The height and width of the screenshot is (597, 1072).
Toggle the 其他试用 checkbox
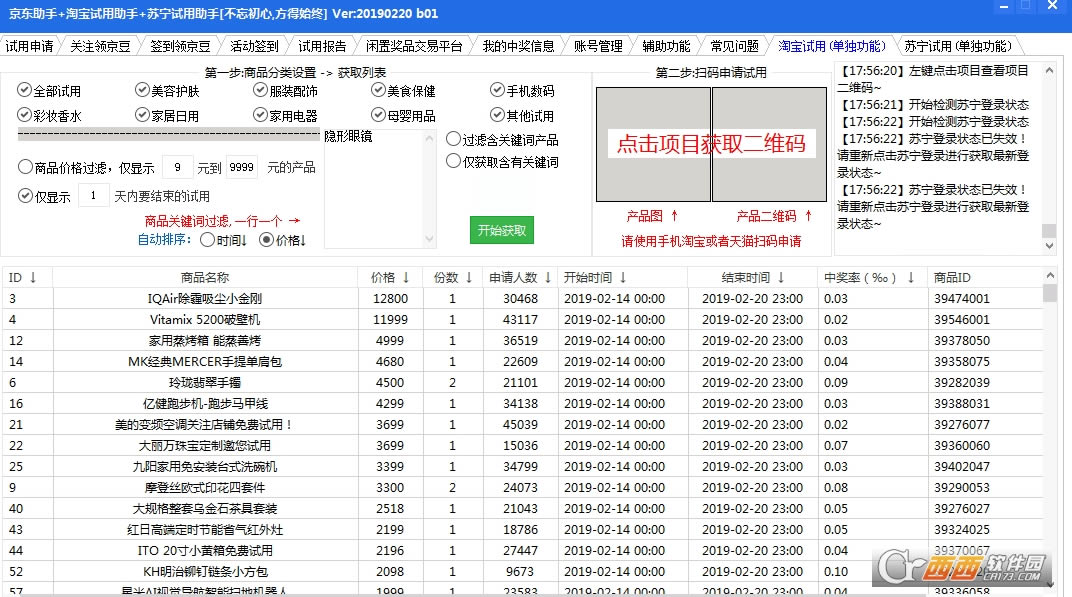pos(497,115)
